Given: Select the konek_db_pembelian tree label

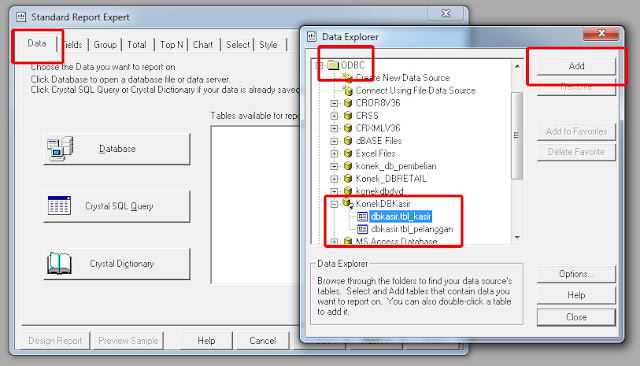Looking at the screenshot, I should (x=396, y=166).
